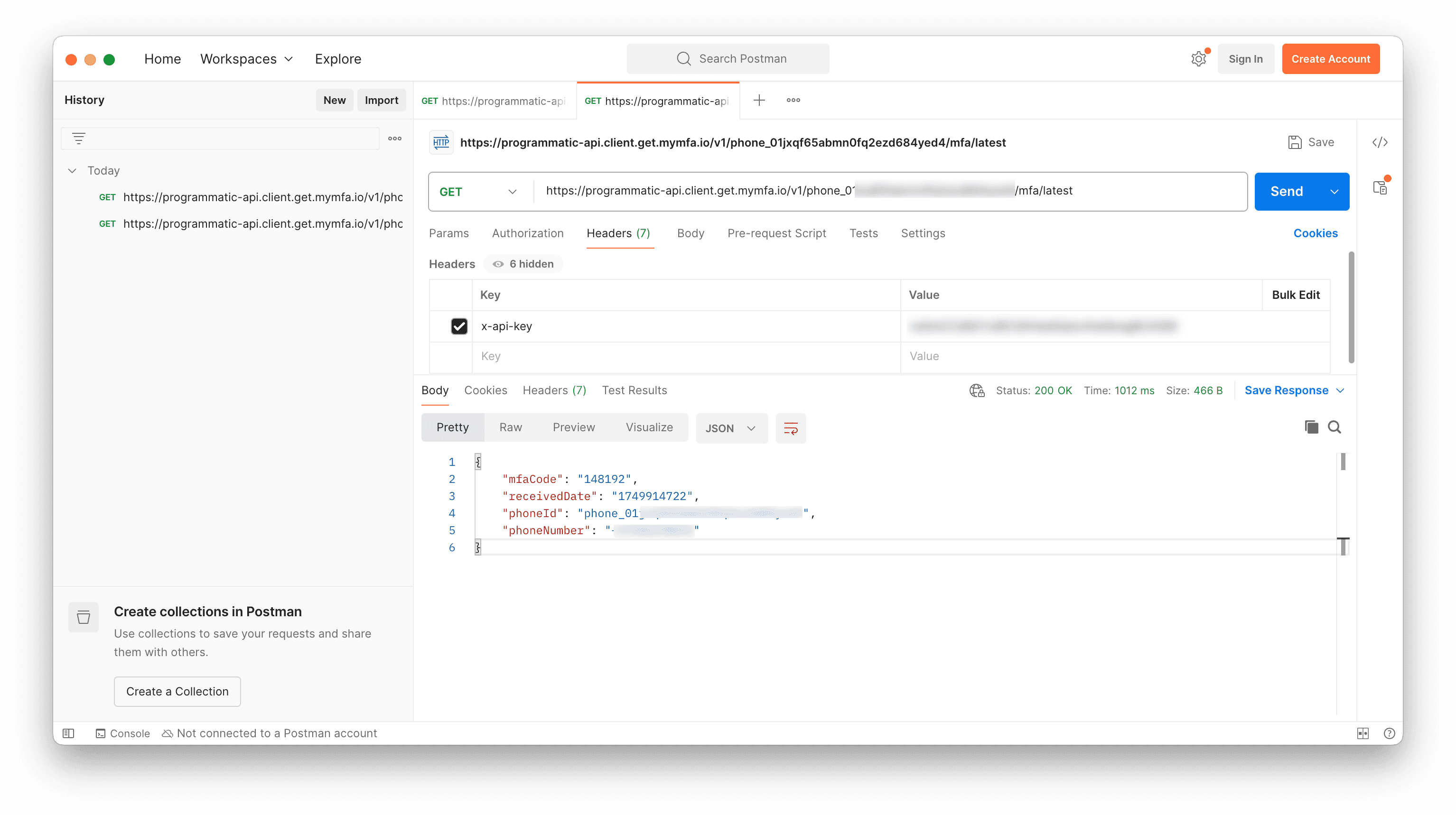Open the request Body tab
The image size is (1456, 815).
[690, 233]
